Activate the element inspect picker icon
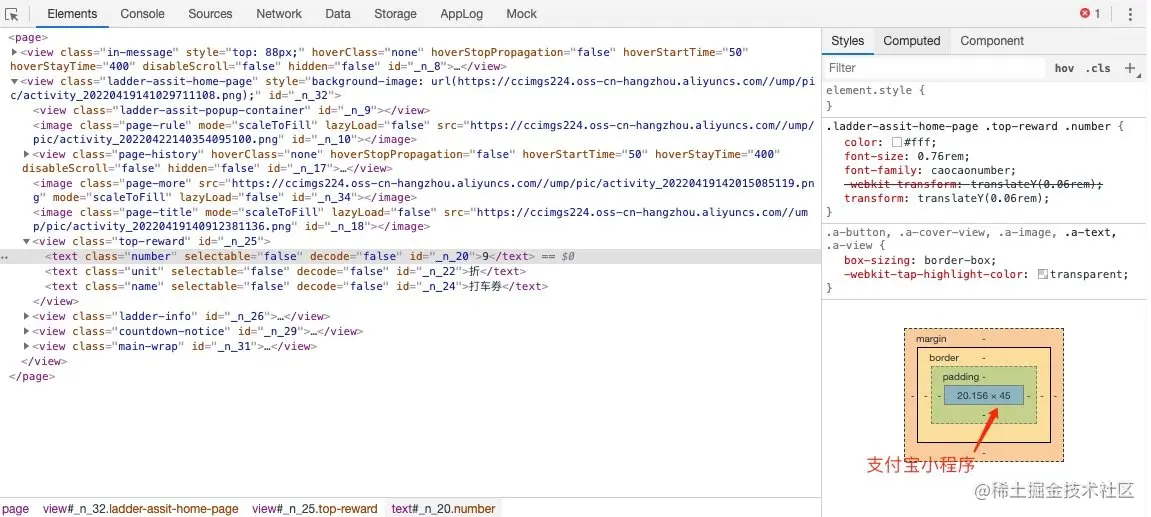1151x517 pixels. pos(12,14)
